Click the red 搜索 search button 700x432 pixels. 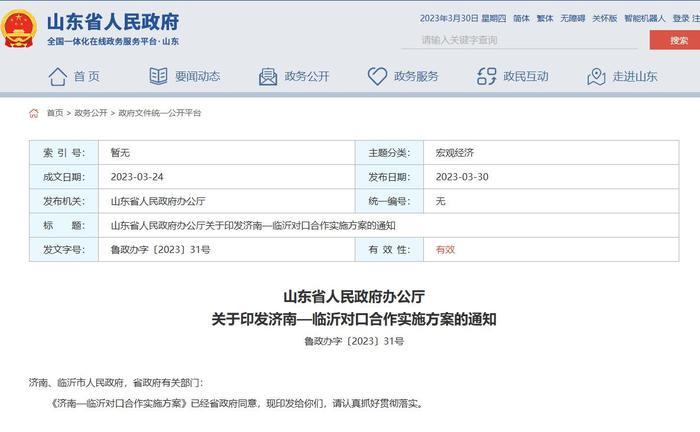click(x=675, y=40)
